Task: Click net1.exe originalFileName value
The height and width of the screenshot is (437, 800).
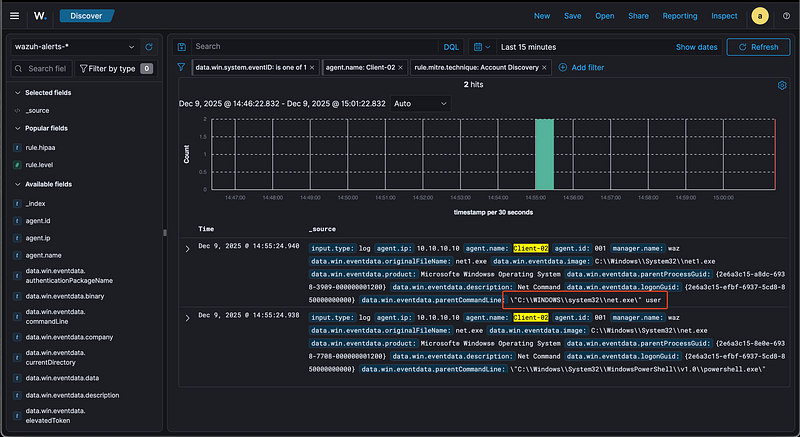Action: point(471,261)
